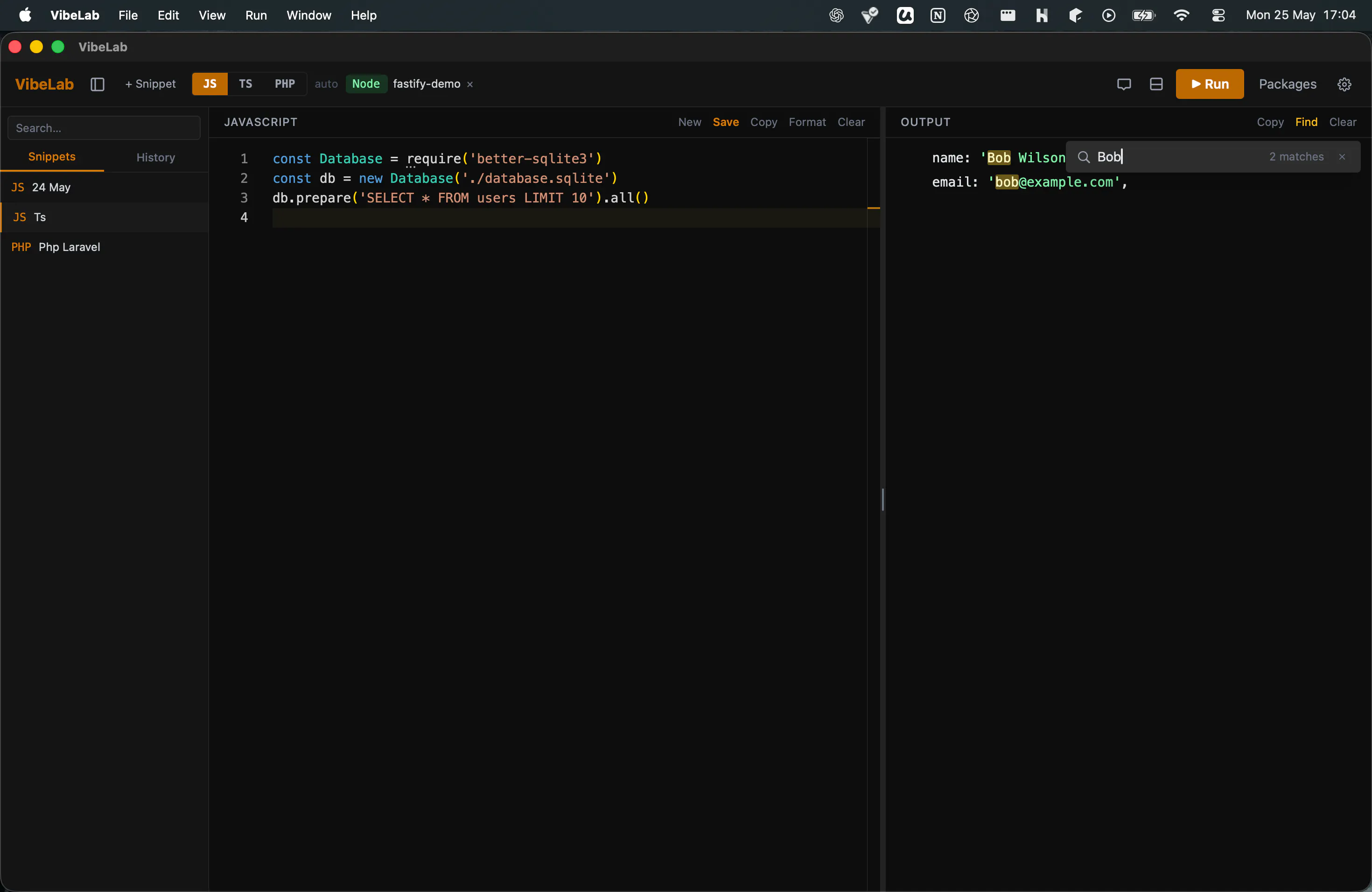Click the date and time in menu bar
Image resolution: width=1372 pixels, height=892 pixels.
point(1301,15)
